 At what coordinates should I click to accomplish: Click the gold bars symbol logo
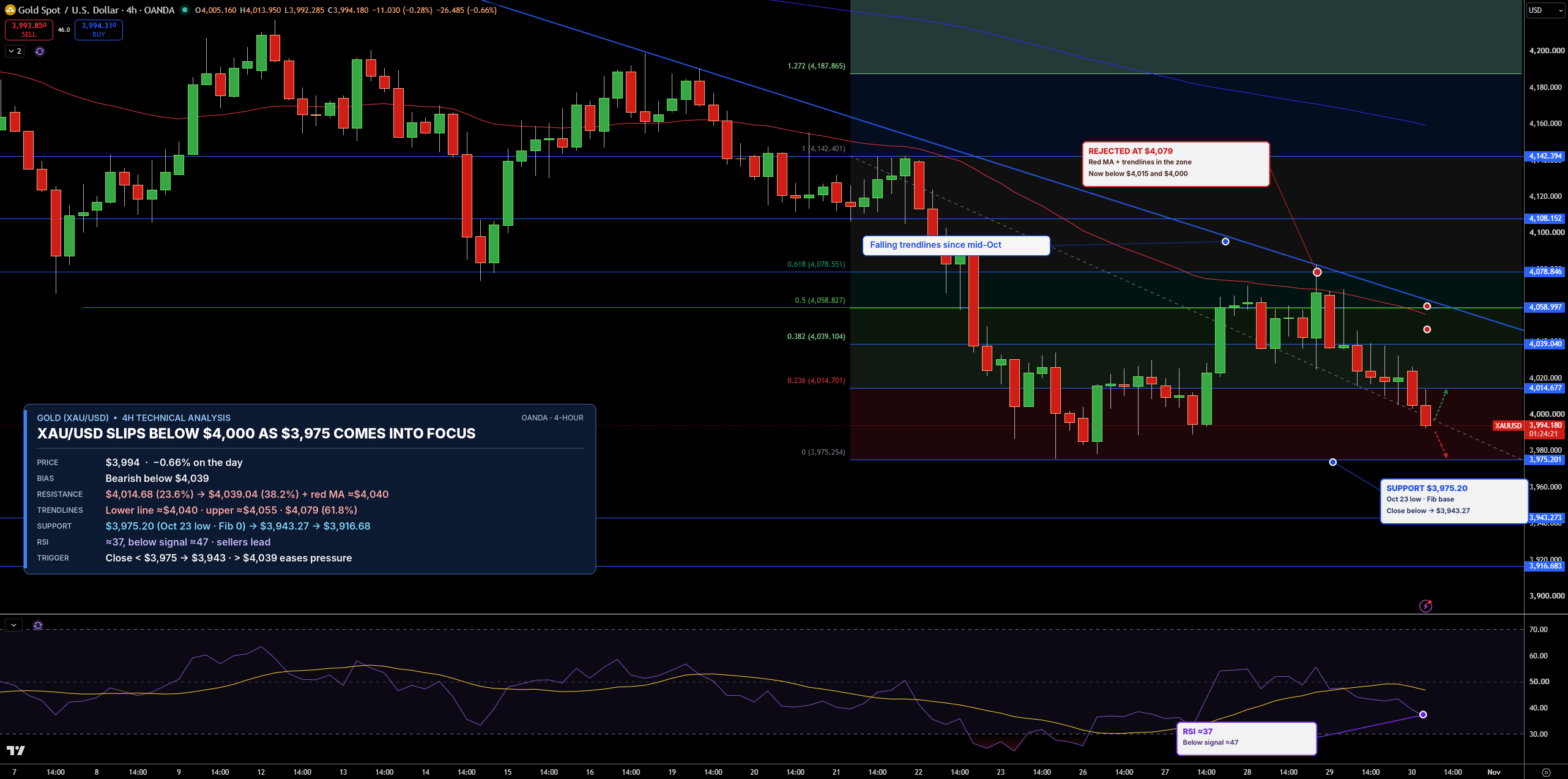(x=10, y=10)
